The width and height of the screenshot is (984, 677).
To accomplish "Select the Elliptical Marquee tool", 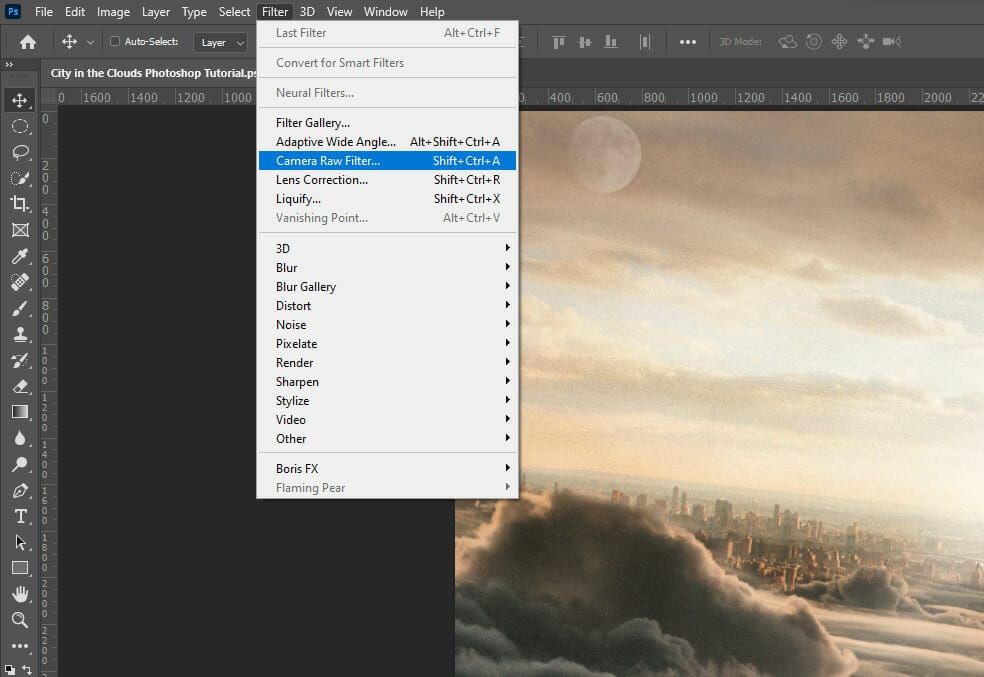I will click(x=19, y=126).
